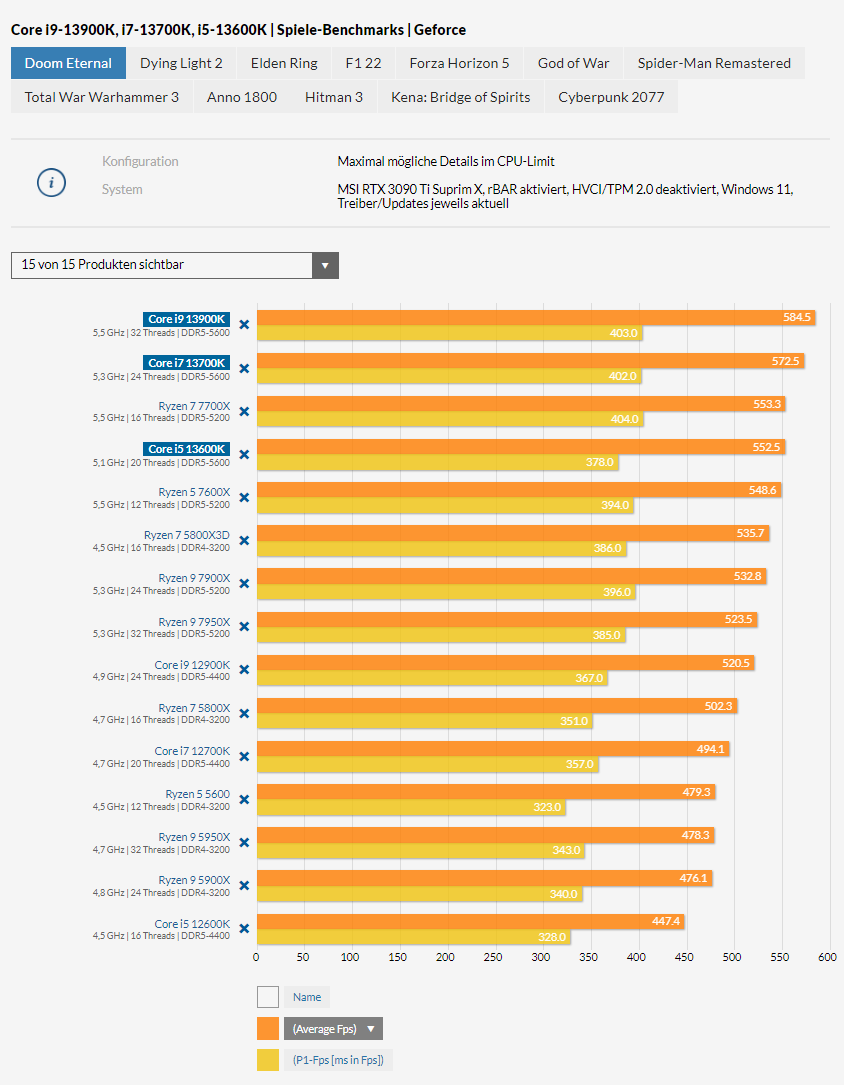Click the highlighted Core i5 13600K label
852x1085 pixels.
(x=186, y=449)
